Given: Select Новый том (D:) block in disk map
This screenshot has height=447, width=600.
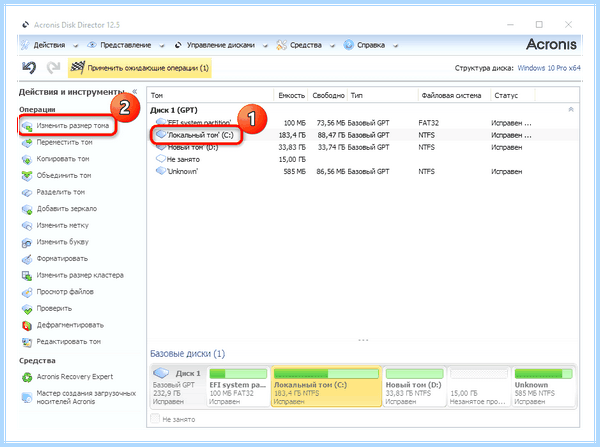Looking at the screenshot, I should 414,387.
